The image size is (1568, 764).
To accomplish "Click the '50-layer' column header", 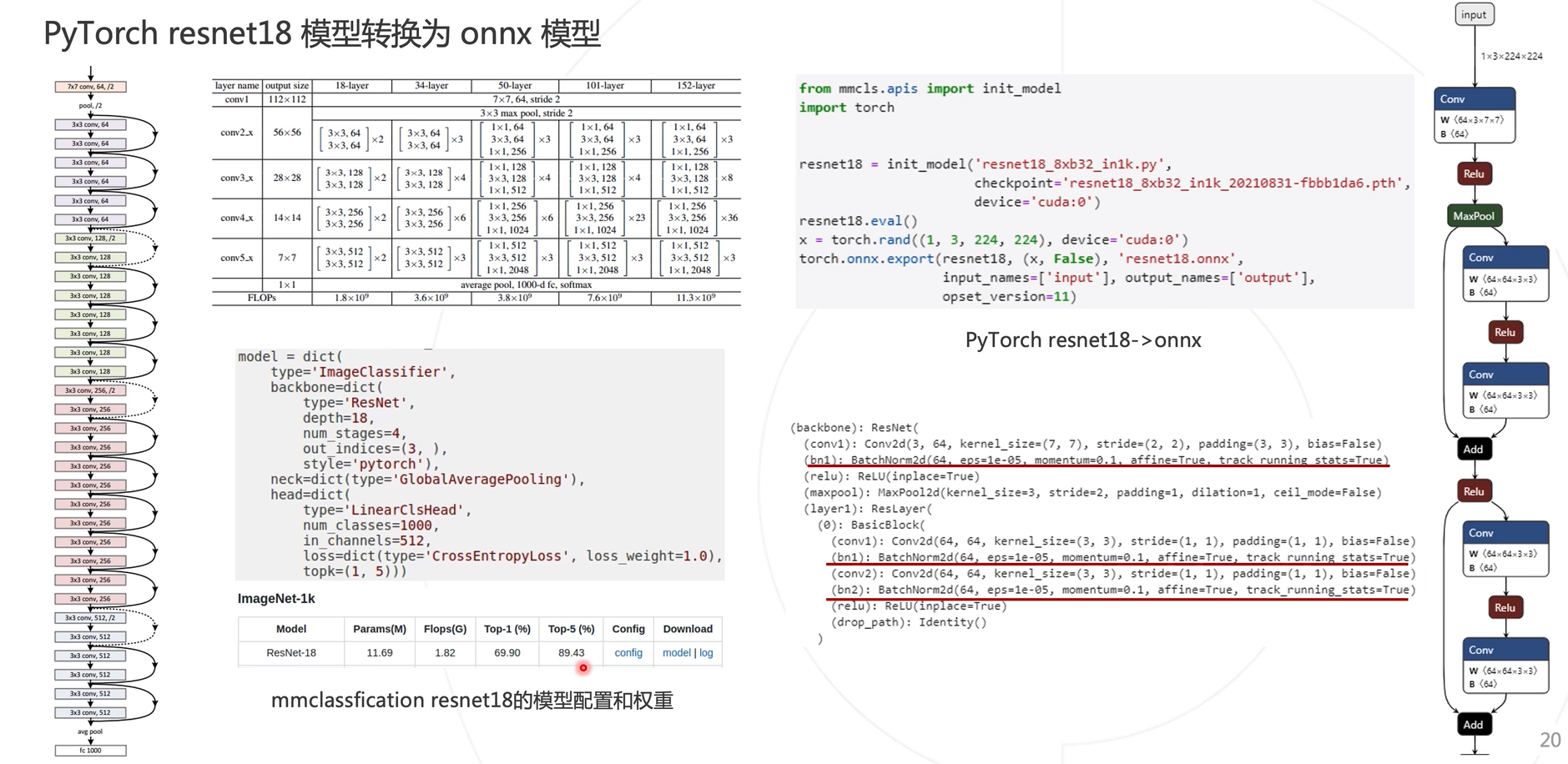I will tap(515, 85).
